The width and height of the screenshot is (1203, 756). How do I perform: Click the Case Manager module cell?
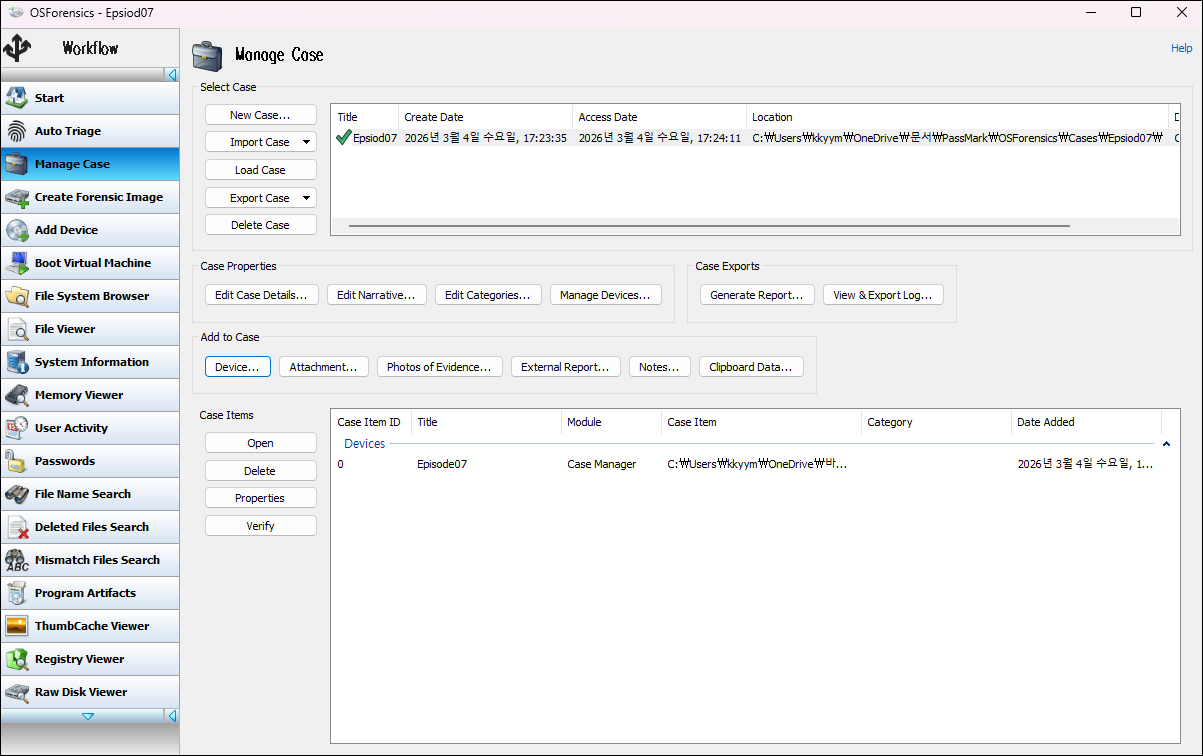click(x=601, y=464)
